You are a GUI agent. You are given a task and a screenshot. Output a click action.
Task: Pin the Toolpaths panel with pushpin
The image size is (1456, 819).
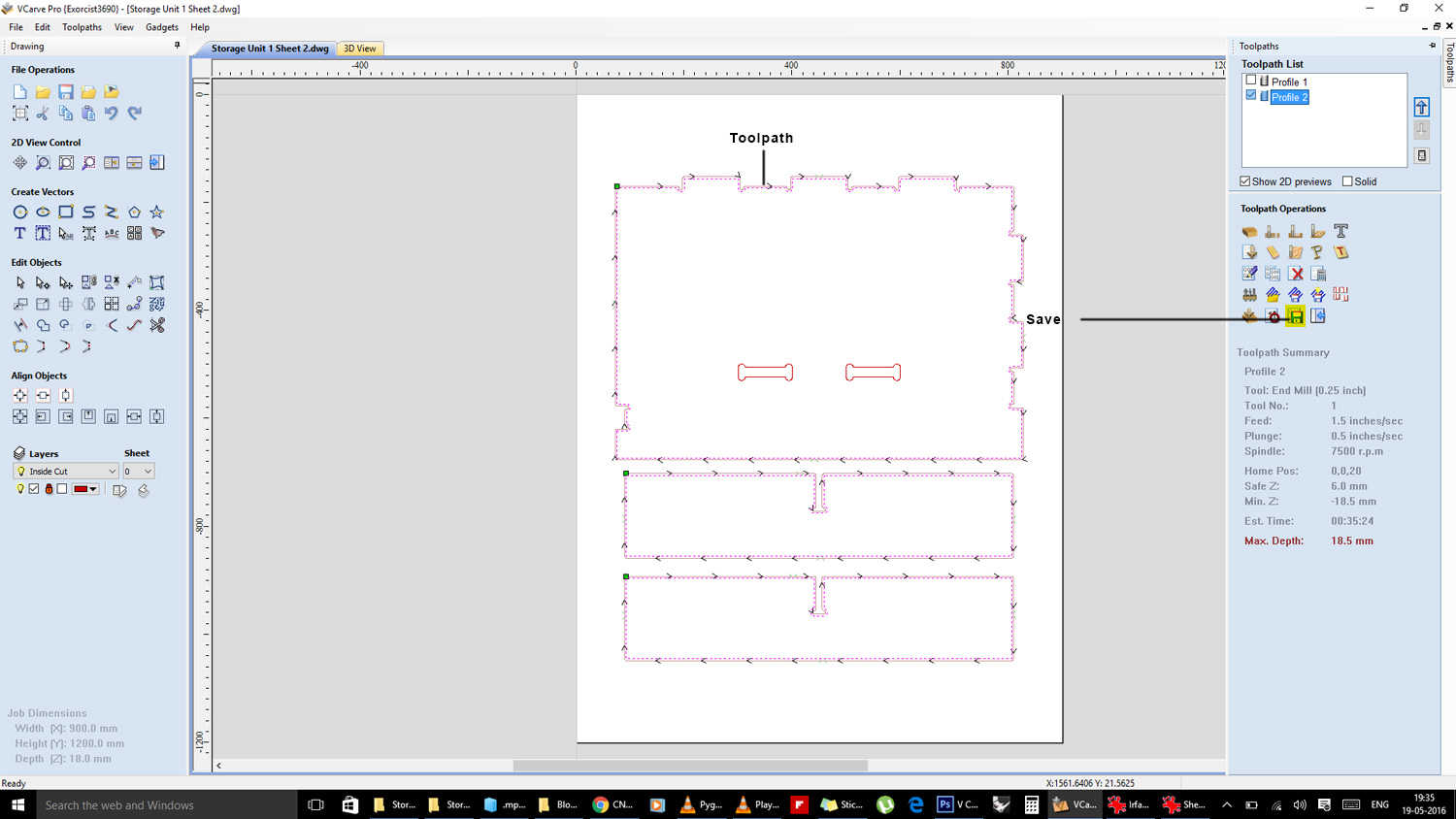coord(1432,46)
